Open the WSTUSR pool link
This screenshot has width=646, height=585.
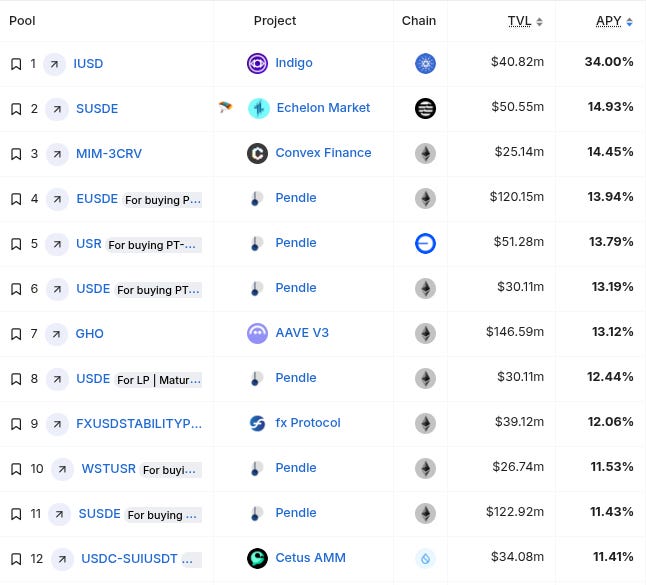(109, 469)
